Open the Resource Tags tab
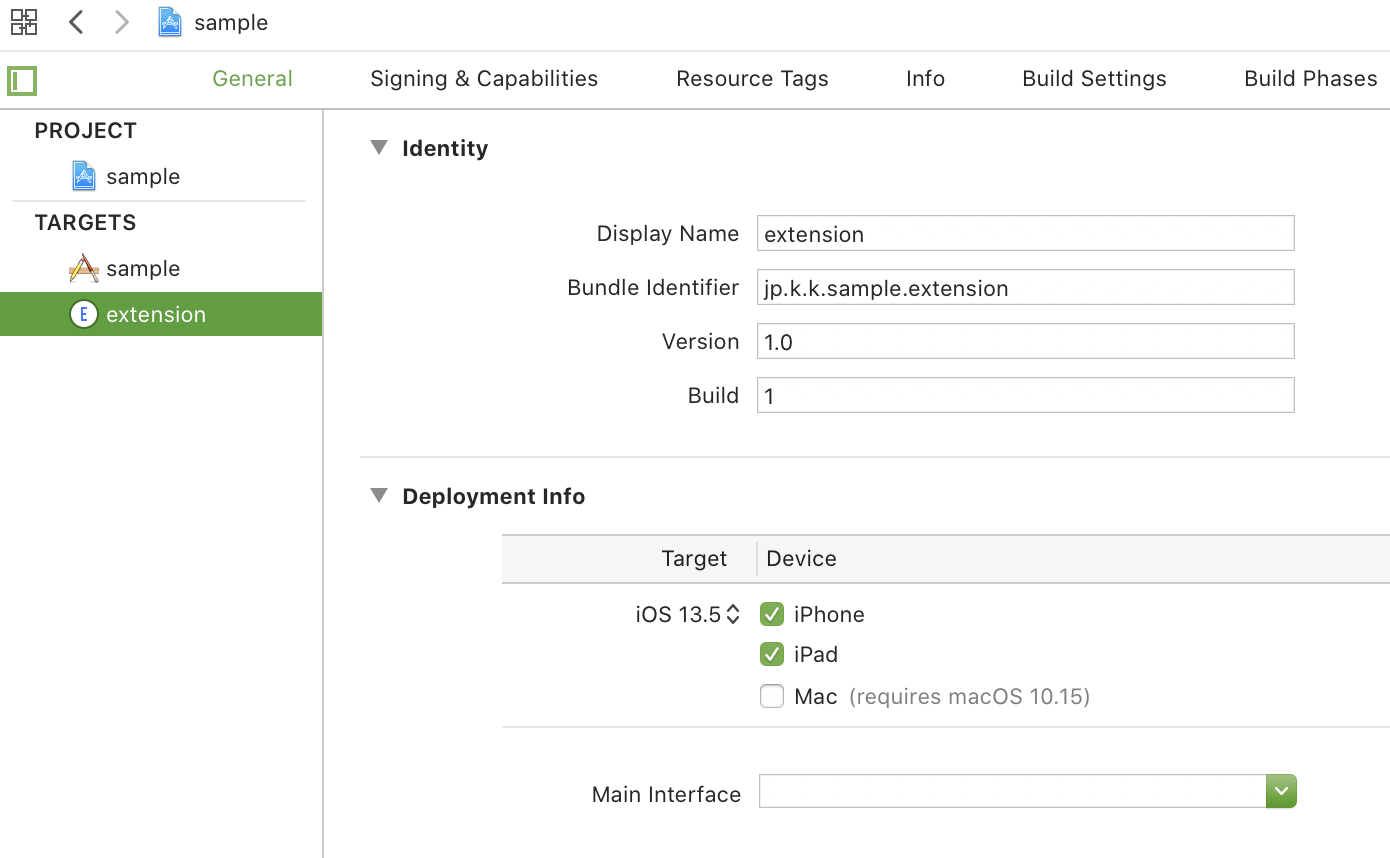Screen dimensions: 1390x858 (x=752, y=79)
